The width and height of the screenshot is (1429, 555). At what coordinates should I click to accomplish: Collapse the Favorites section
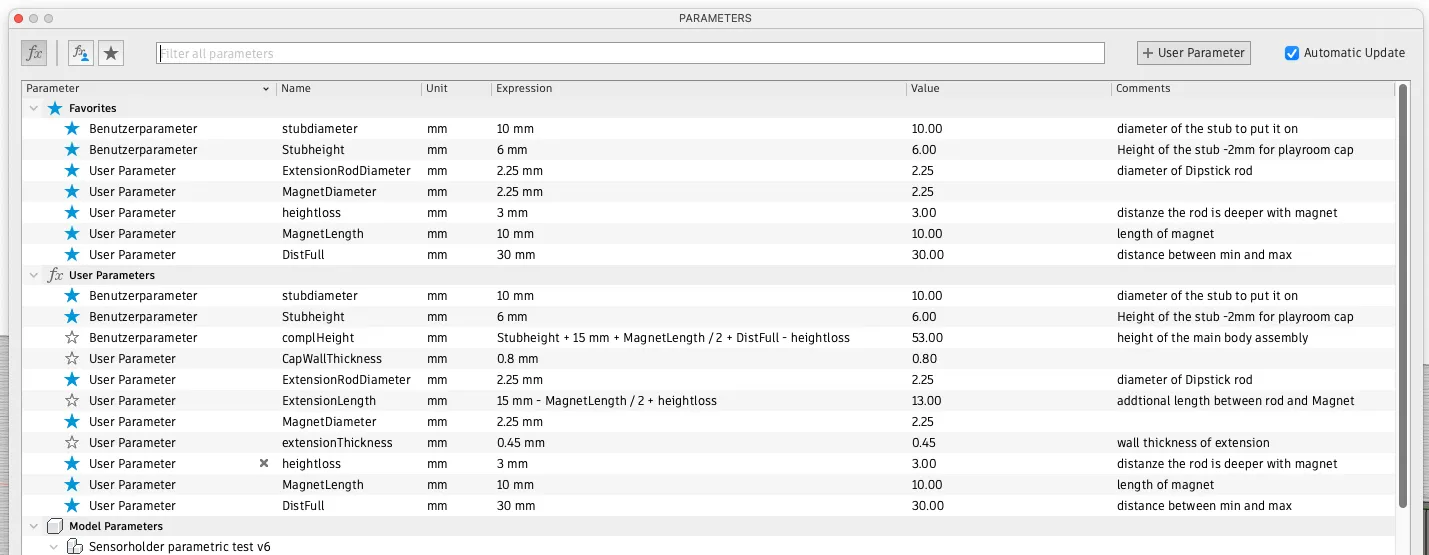(x=34, y=108)
